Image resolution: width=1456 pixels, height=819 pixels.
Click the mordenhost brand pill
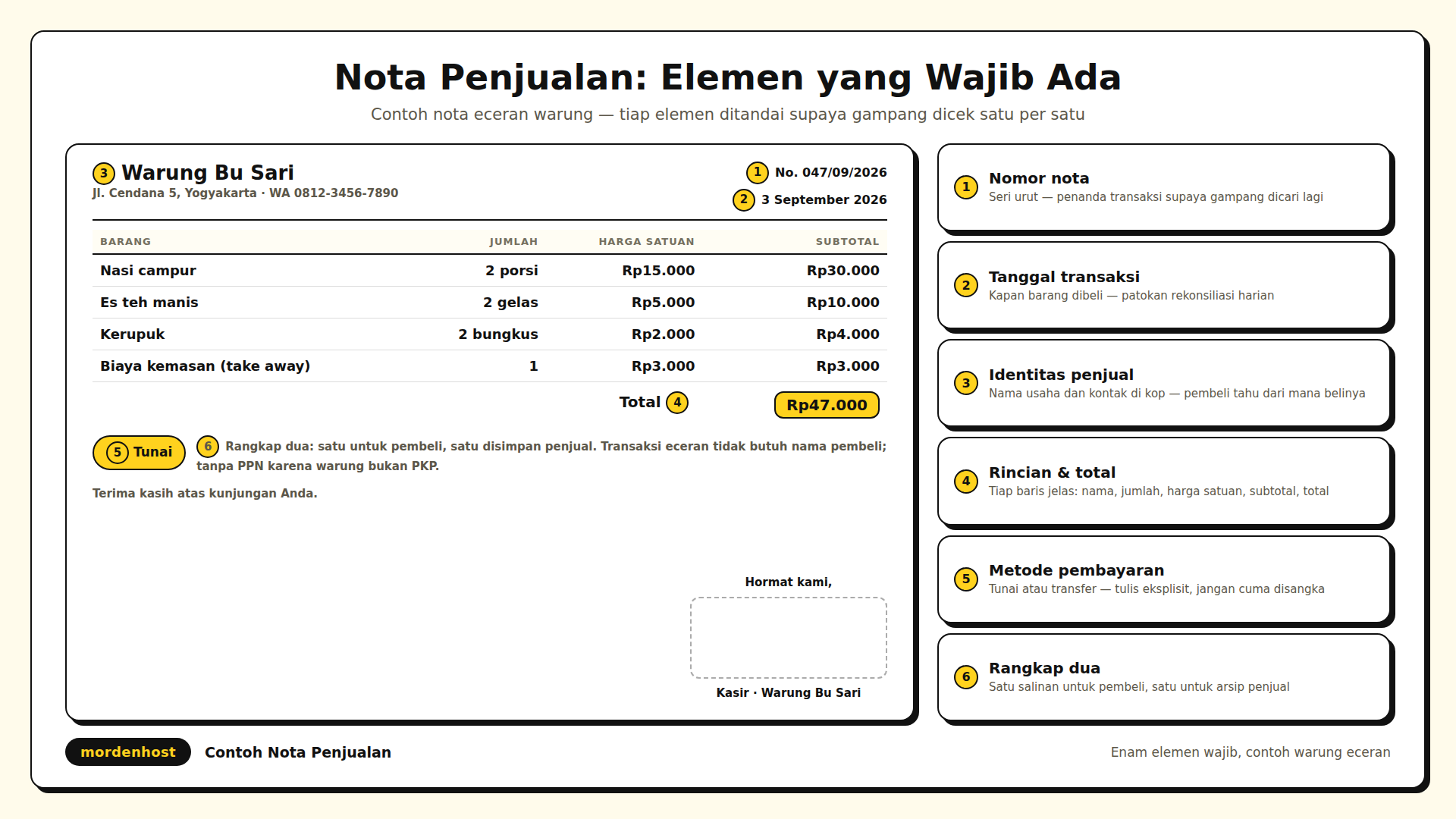[128, 752]
